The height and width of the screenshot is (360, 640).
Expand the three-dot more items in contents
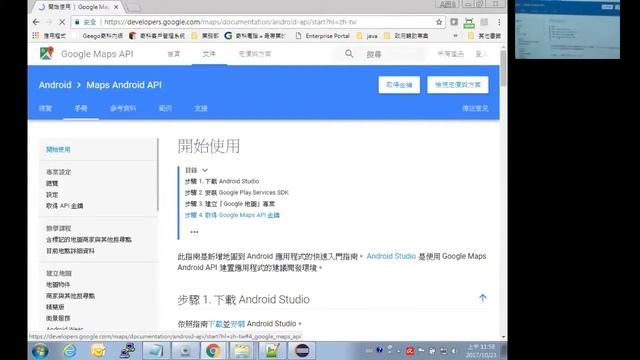pyautogui.click(x=194, y=232)
